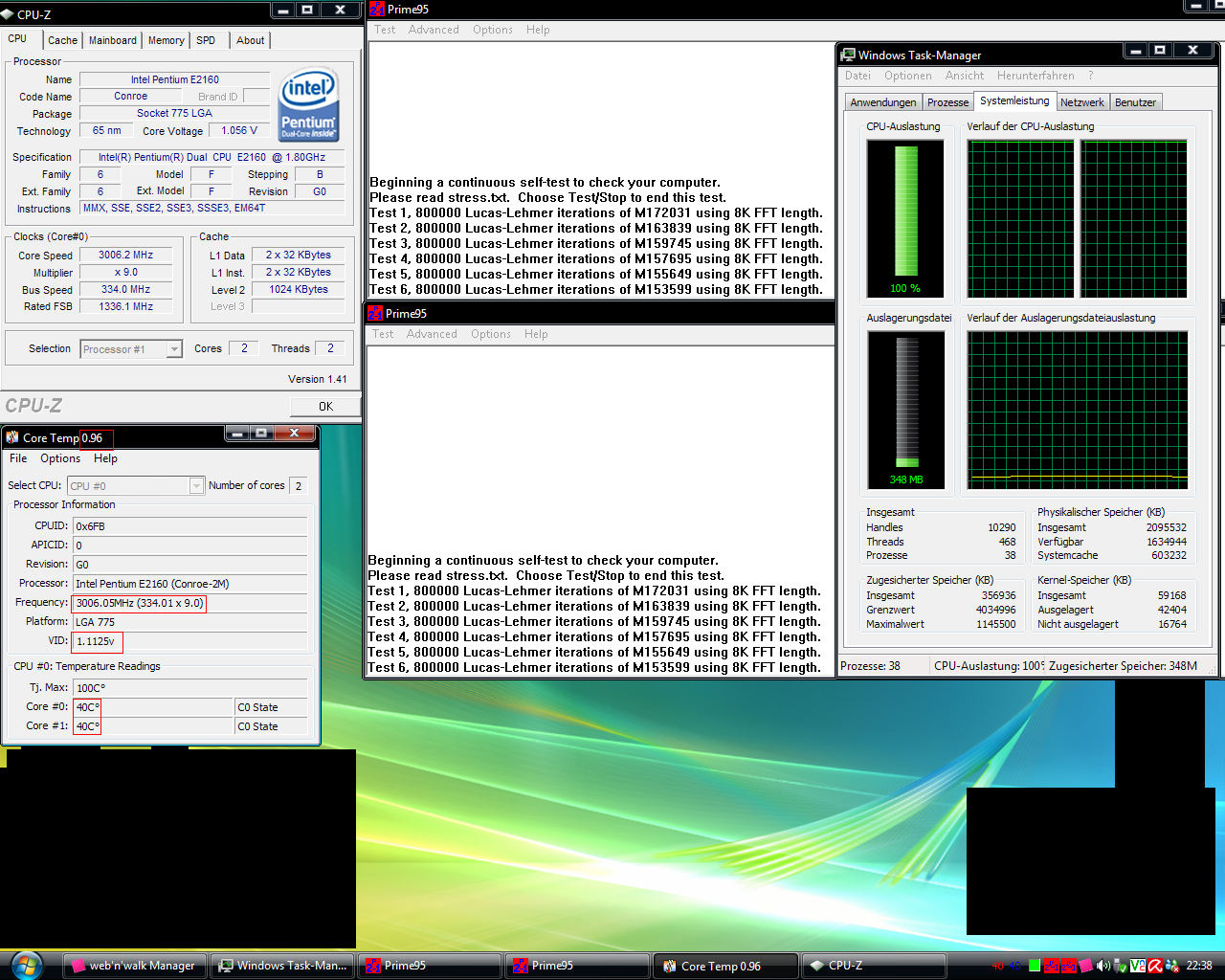Viewport: 1225px width, 980px height.
Task: Open the File menu in Core Temp
Action: click(x=18, y=458)
